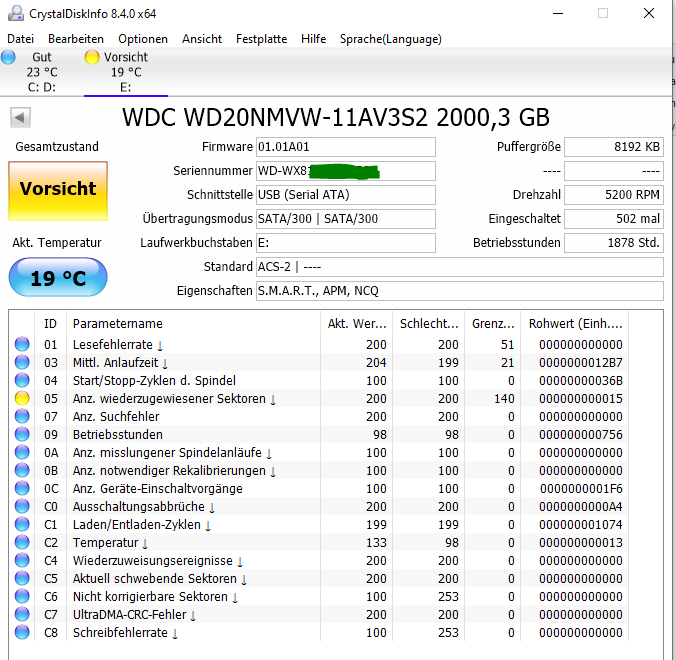
Task: Click status orb of misslungener Spindelanläufe row
Action: 22,452
